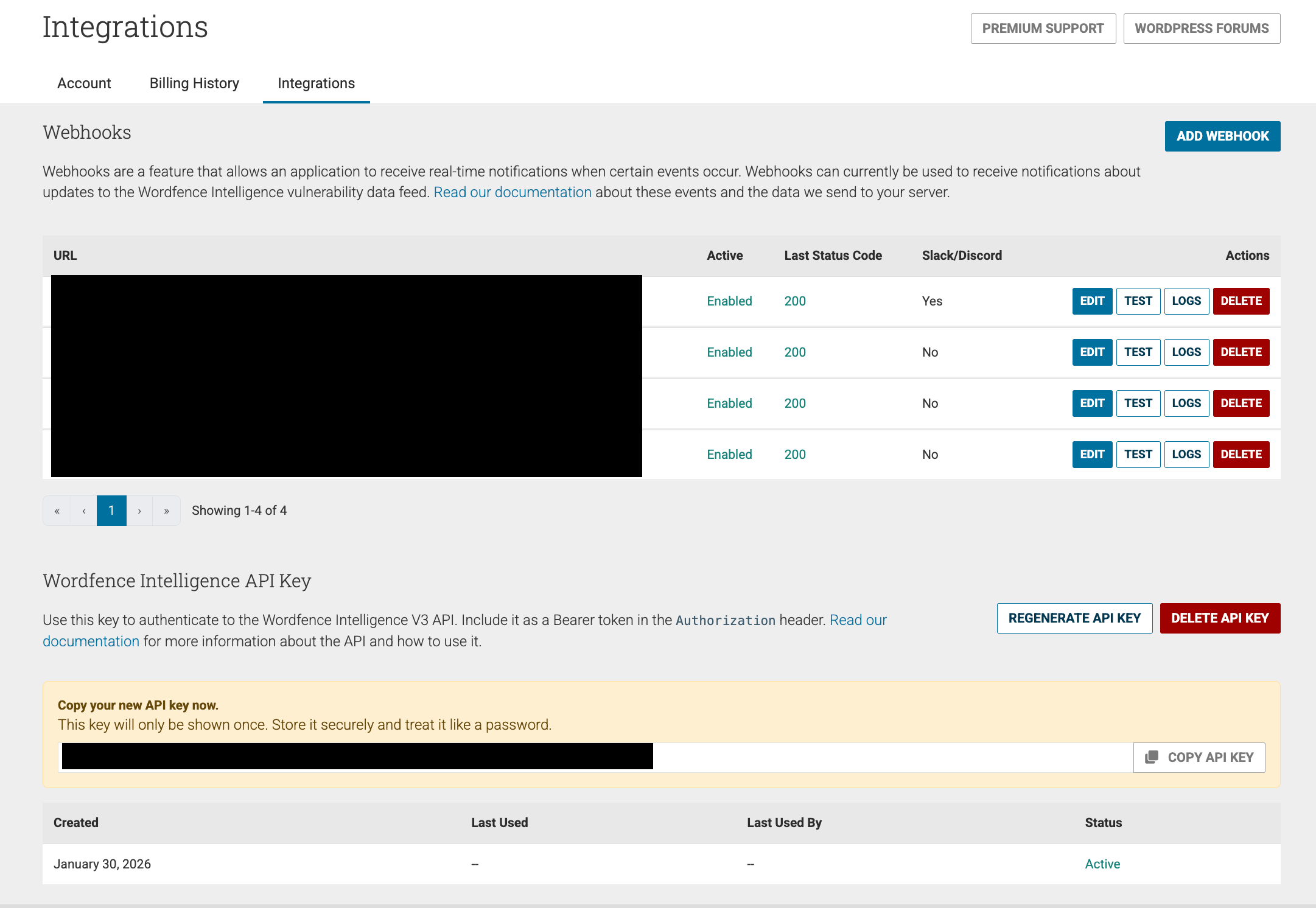Select page 1 in pagination
The image size is (1316, 908).
111,511
